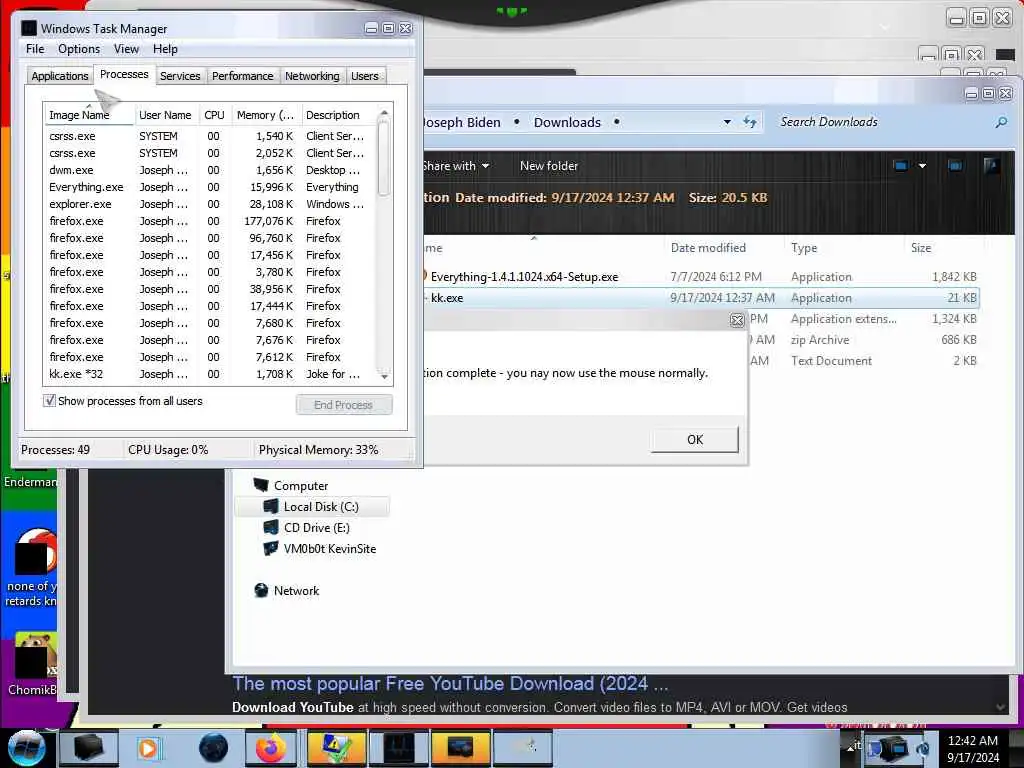Open the Task Manager File menu
Image resolution: width=1024 pixels, height=768 pixels.
[35, 49]
